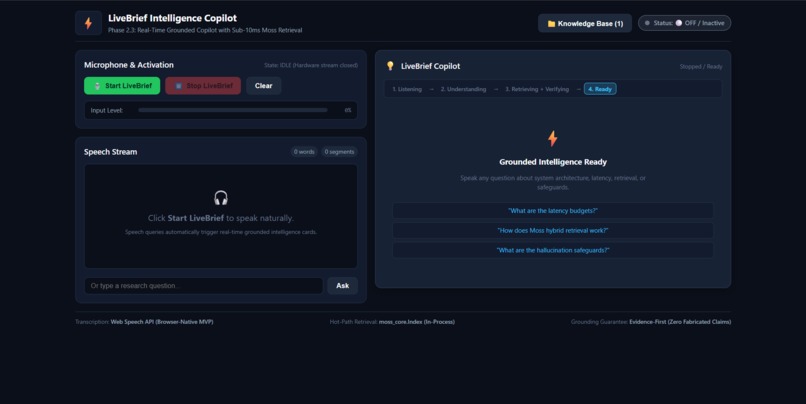Select the 1. Listening step

click(407, 89)
